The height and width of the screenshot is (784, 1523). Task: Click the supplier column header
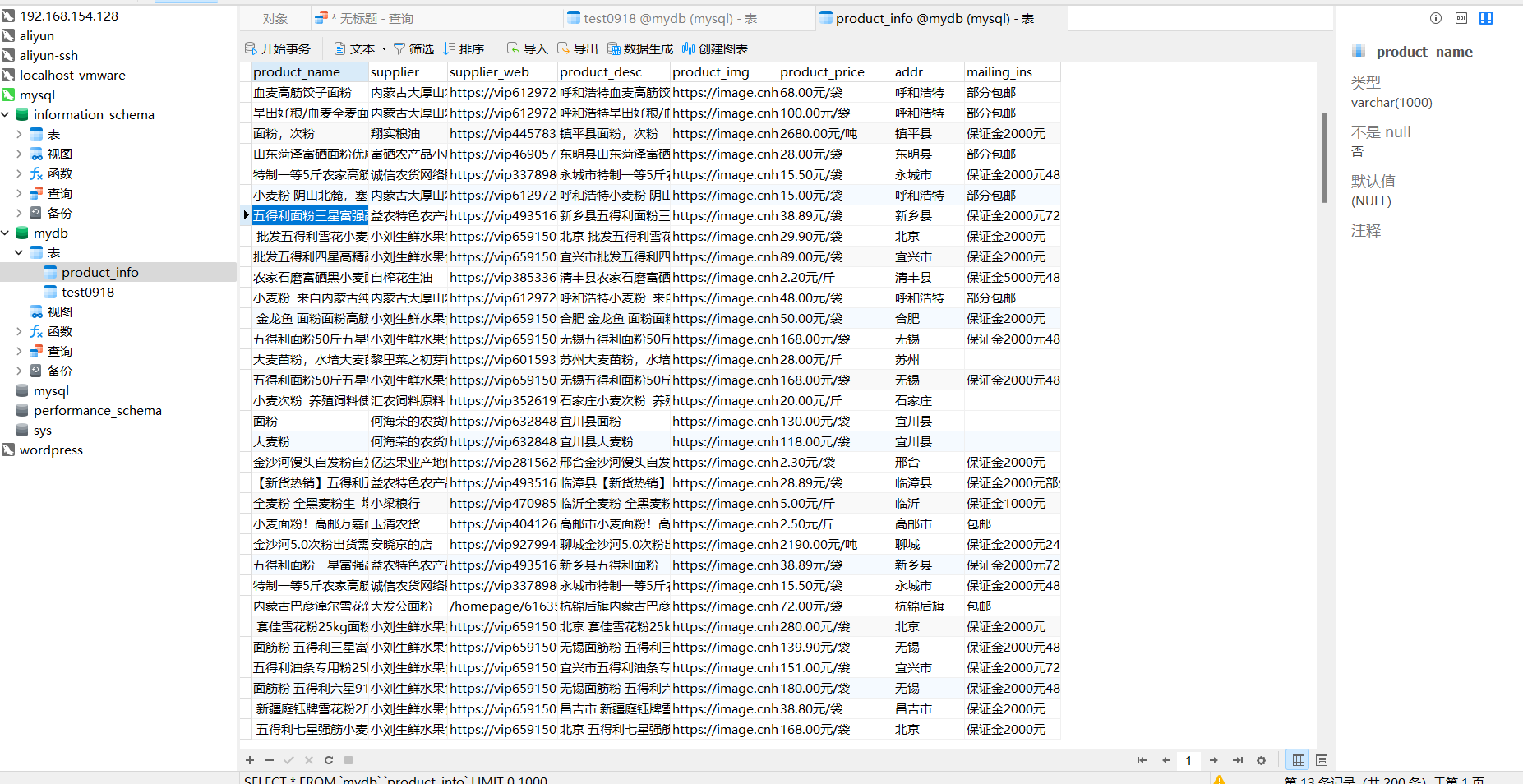408,72
